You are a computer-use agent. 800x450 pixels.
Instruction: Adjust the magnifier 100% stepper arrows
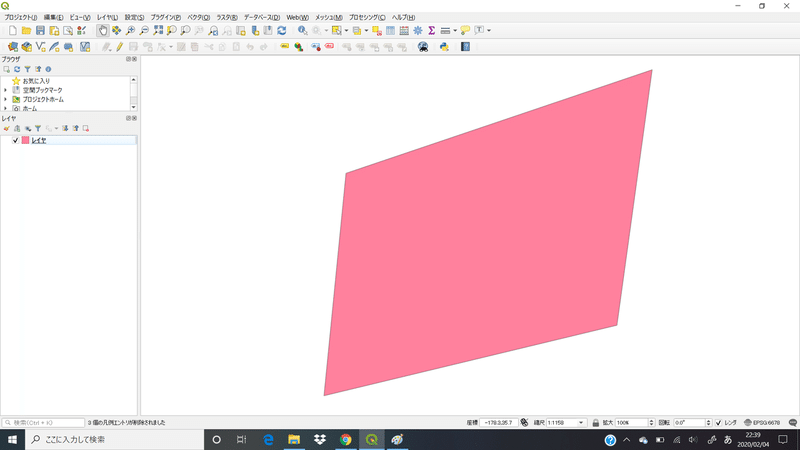(651, 423)
